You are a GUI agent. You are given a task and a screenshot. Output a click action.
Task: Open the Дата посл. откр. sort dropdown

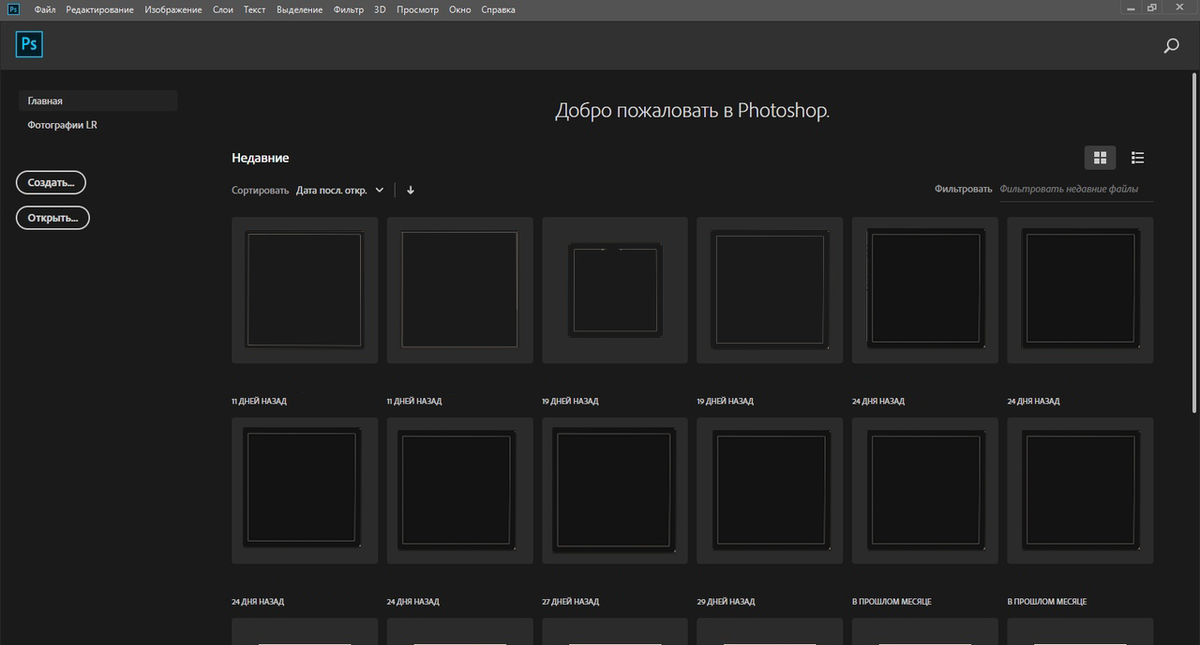[340, 190]
